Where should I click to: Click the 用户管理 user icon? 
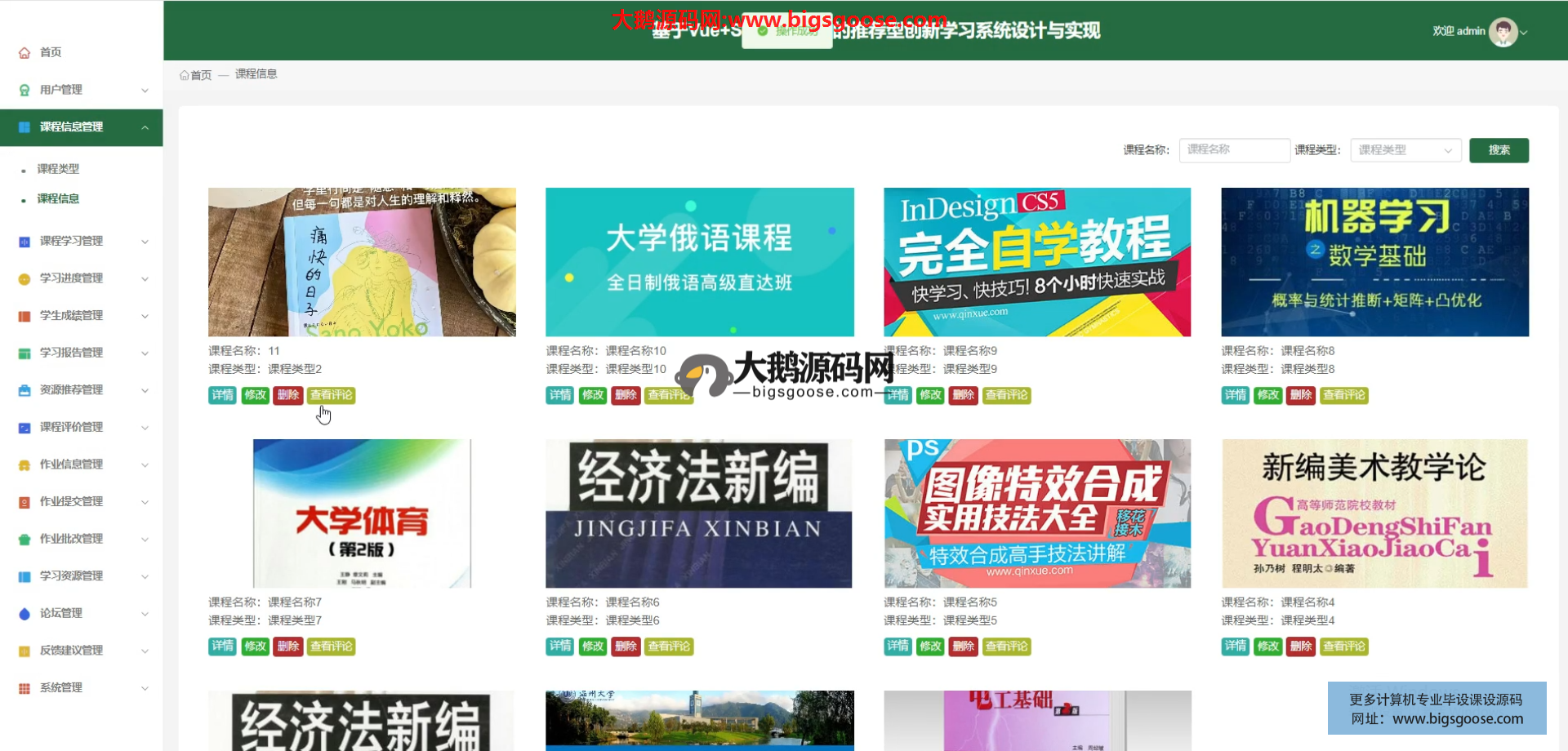point(24,90)
